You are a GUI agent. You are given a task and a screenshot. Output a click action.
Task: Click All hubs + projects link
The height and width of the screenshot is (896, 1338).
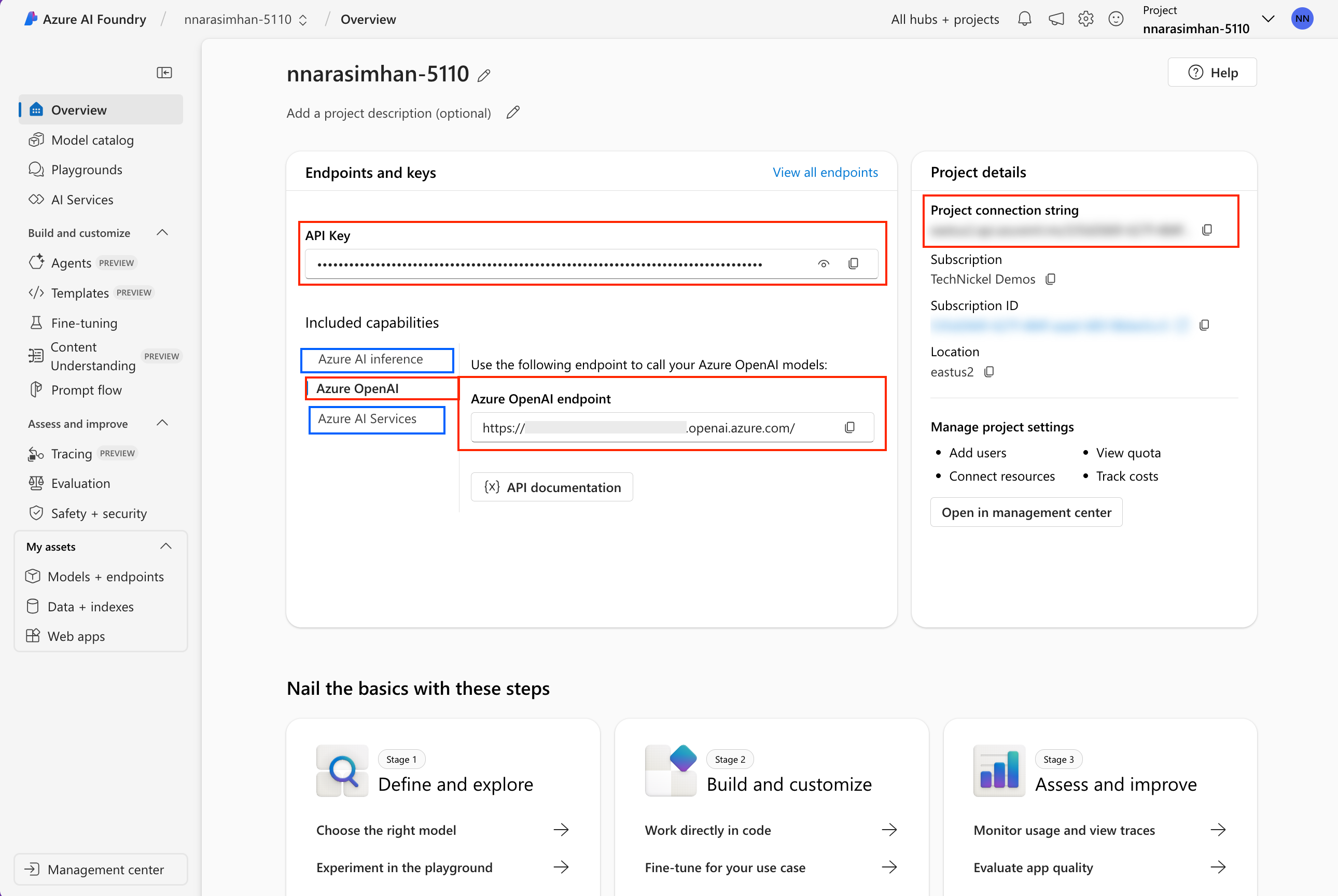(945, 19)
